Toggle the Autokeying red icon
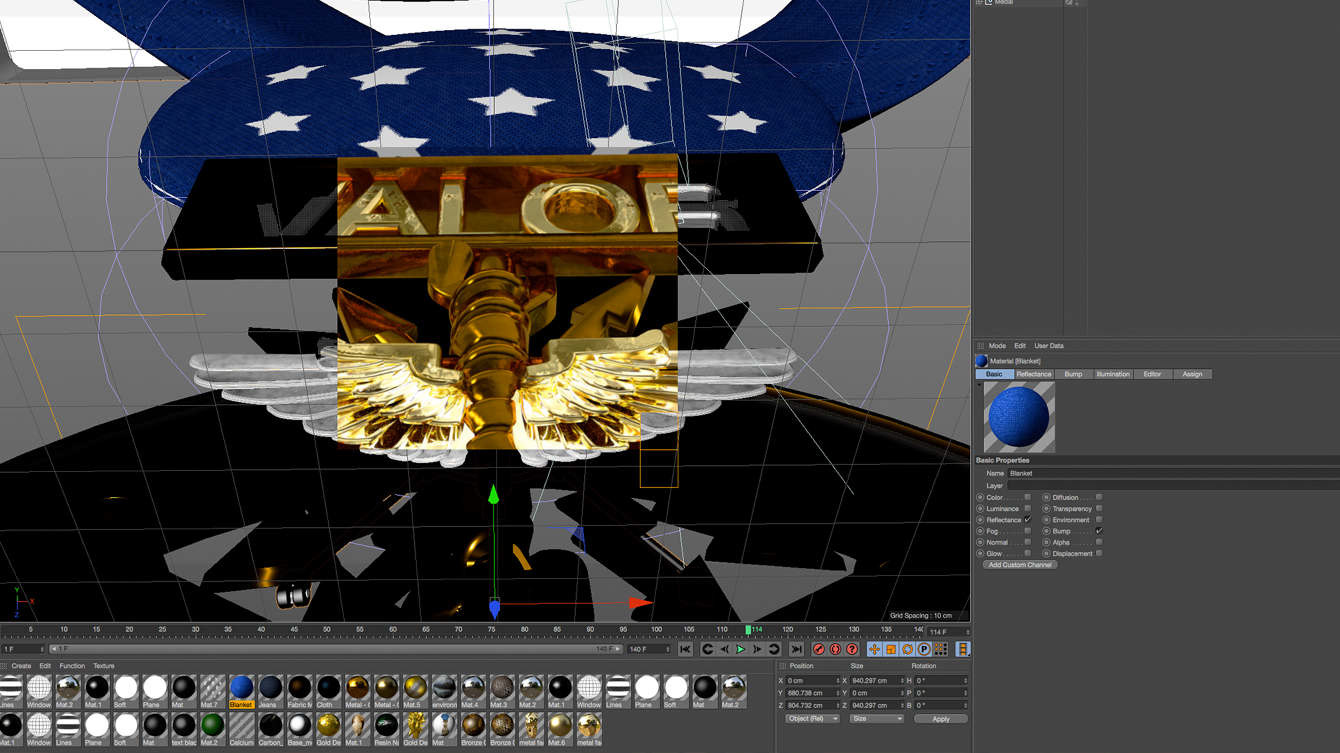 (835, 649)
